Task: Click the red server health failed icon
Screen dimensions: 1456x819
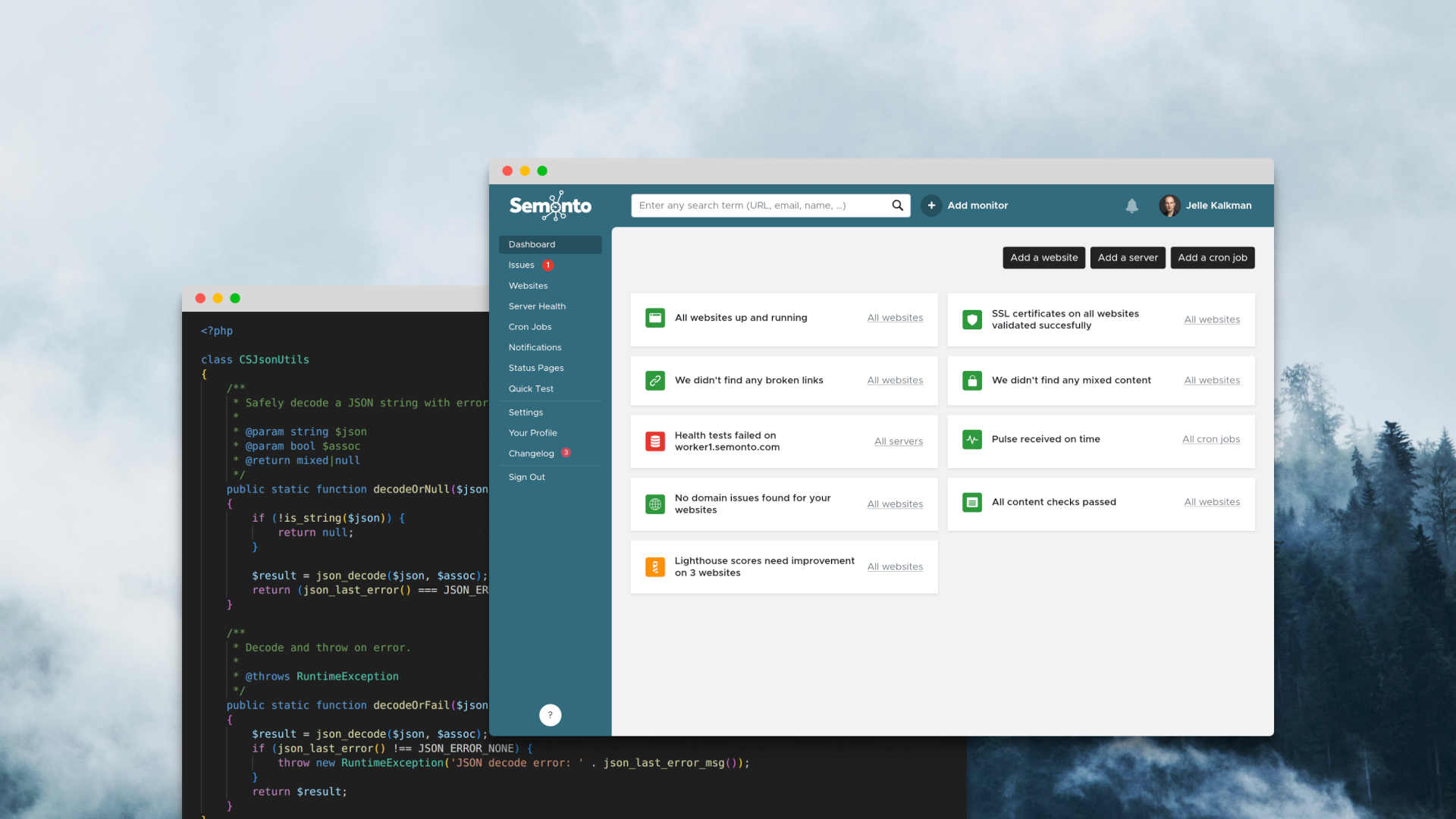Action: tap(655, 441)
